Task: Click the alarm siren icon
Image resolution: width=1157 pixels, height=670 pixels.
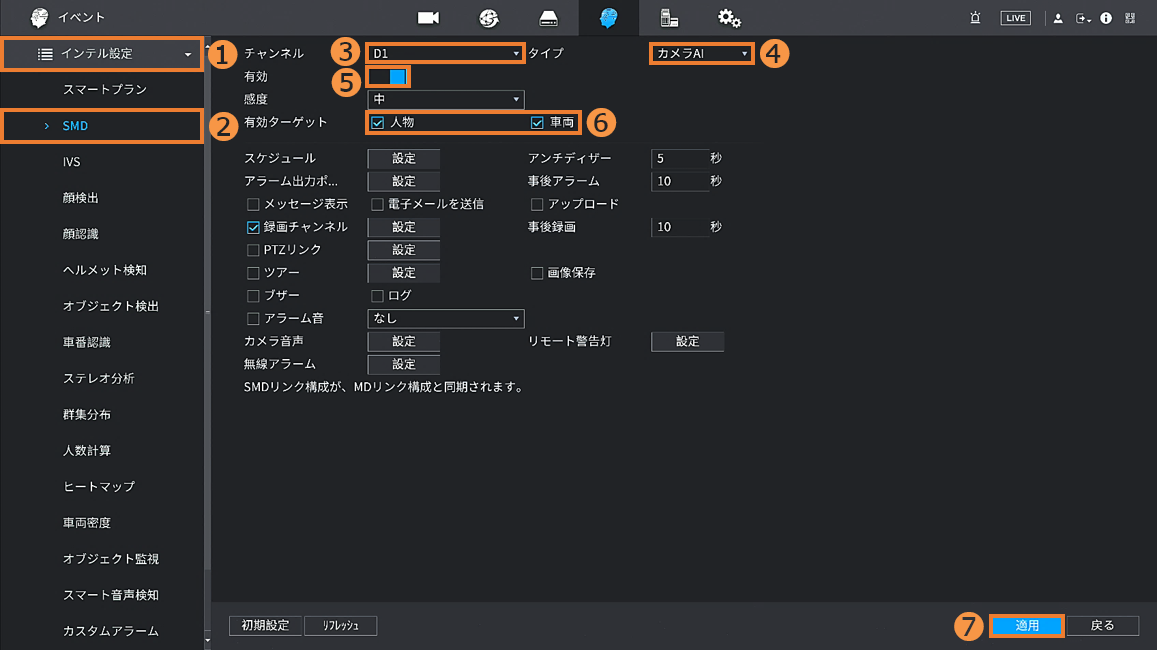Action: click(x=975, y=18)
